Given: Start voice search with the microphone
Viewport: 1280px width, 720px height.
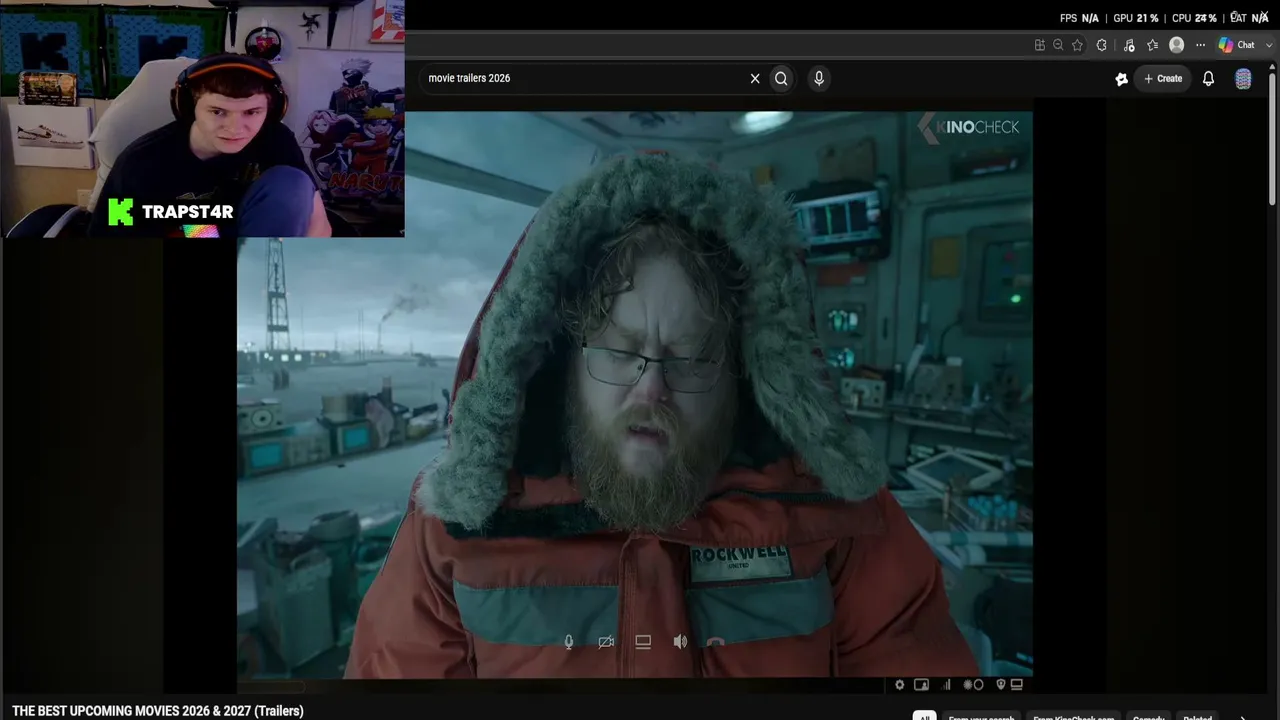Looking at the screenshot, I should coord(819,78).
